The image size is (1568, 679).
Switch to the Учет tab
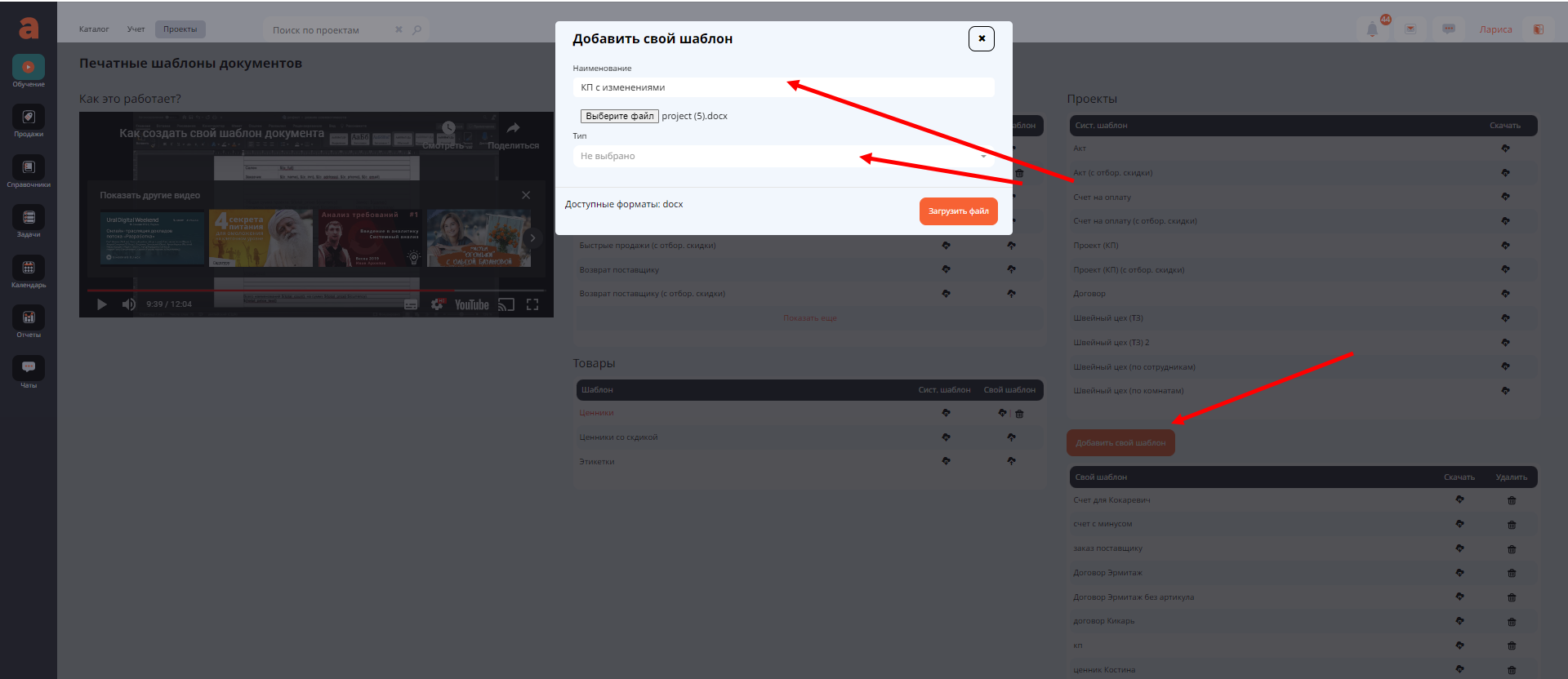tap(136, 29)
